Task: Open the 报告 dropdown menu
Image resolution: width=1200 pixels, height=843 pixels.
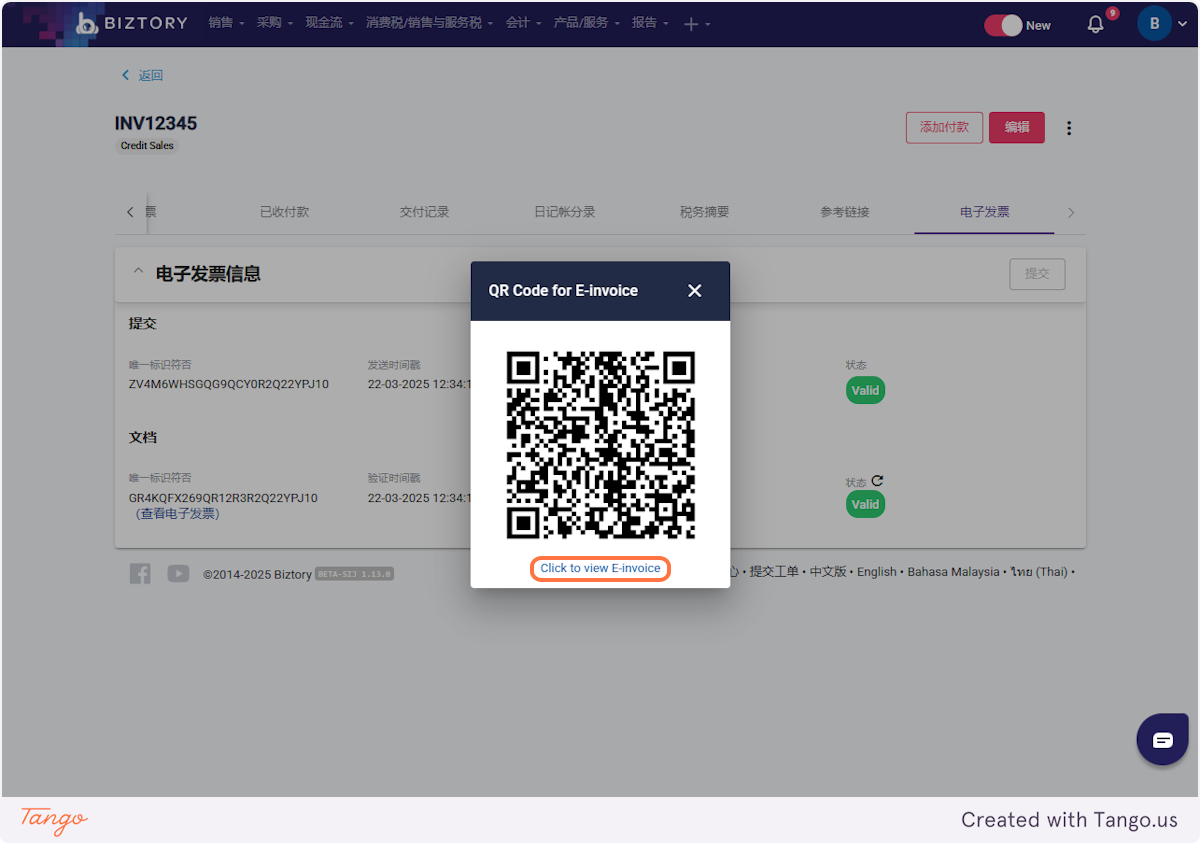Action: point(650,23)
